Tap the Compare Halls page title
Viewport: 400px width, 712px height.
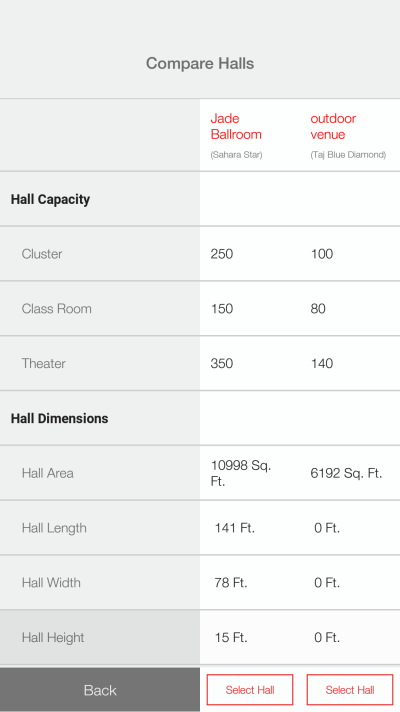(x=200, y=63)
